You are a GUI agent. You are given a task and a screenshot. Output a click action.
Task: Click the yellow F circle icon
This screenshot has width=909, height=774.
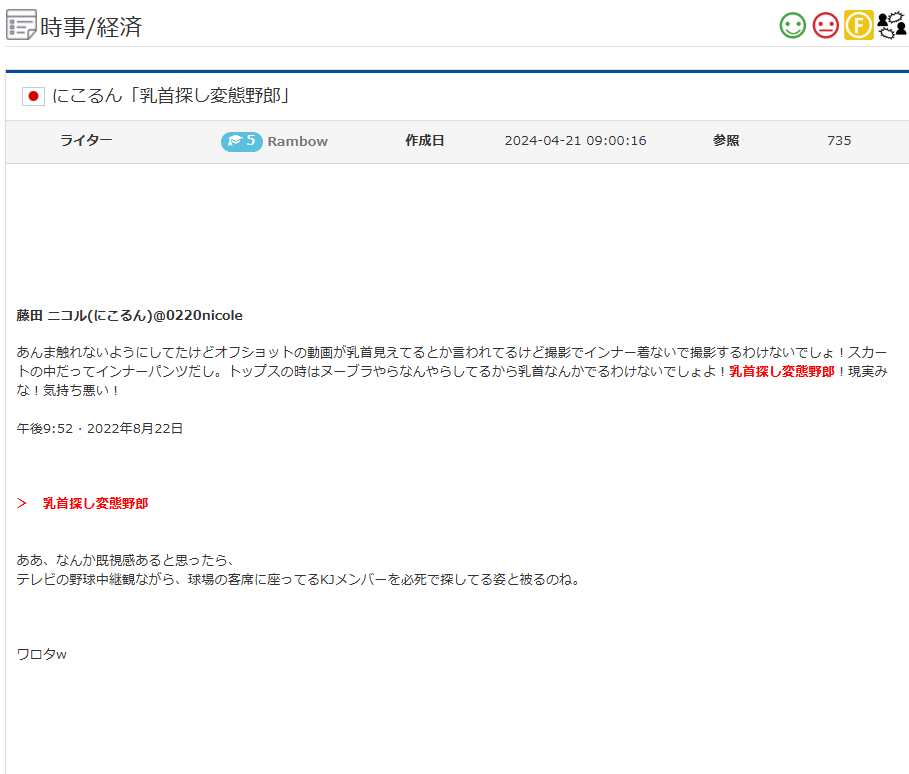[x=858, y=25]
